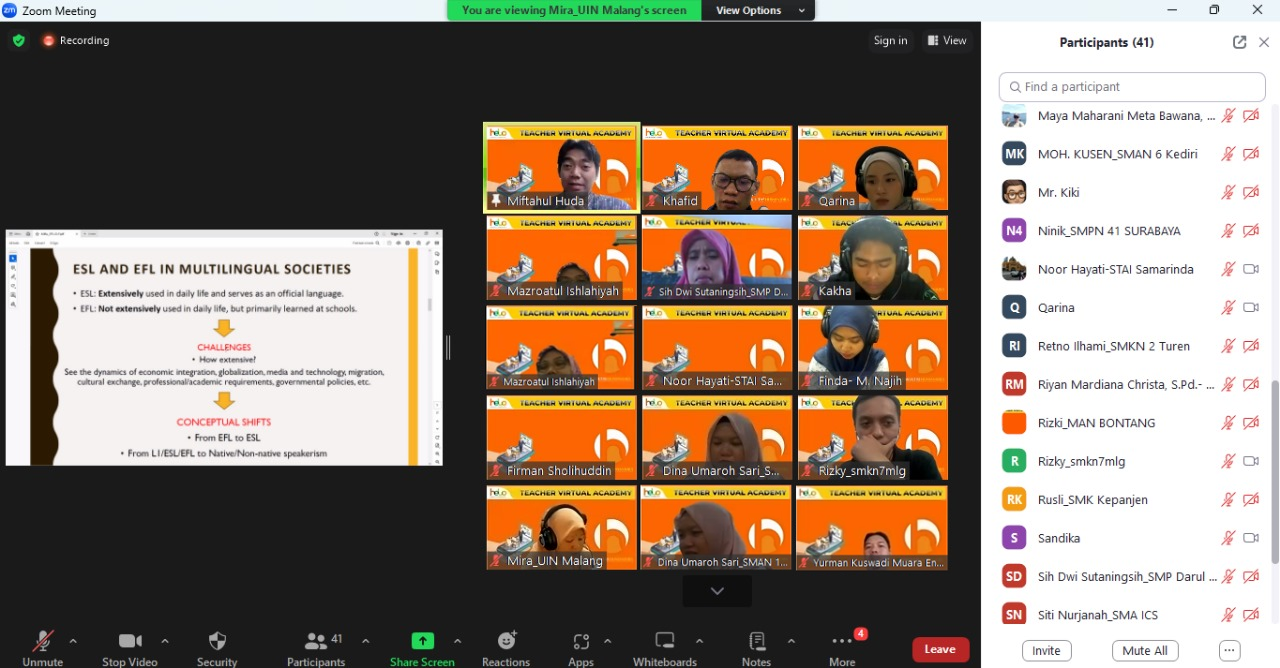Viewport: 1280px width, 668px height.
Task: Pop out the Participants panel
Action: tap(1239, 42)
